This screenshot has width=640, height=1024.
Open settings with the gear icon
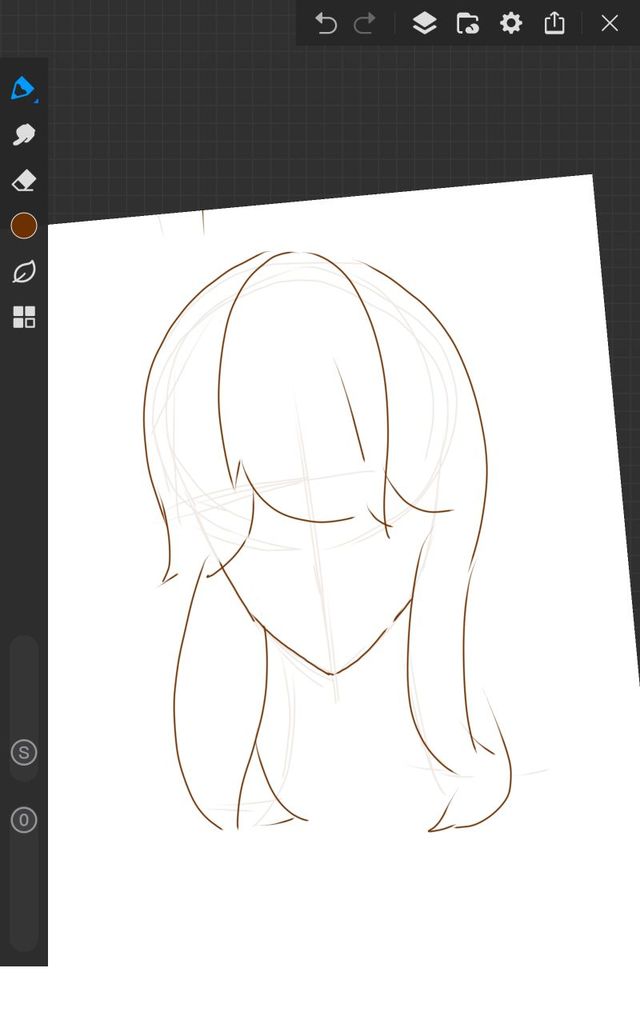(511, 23)
